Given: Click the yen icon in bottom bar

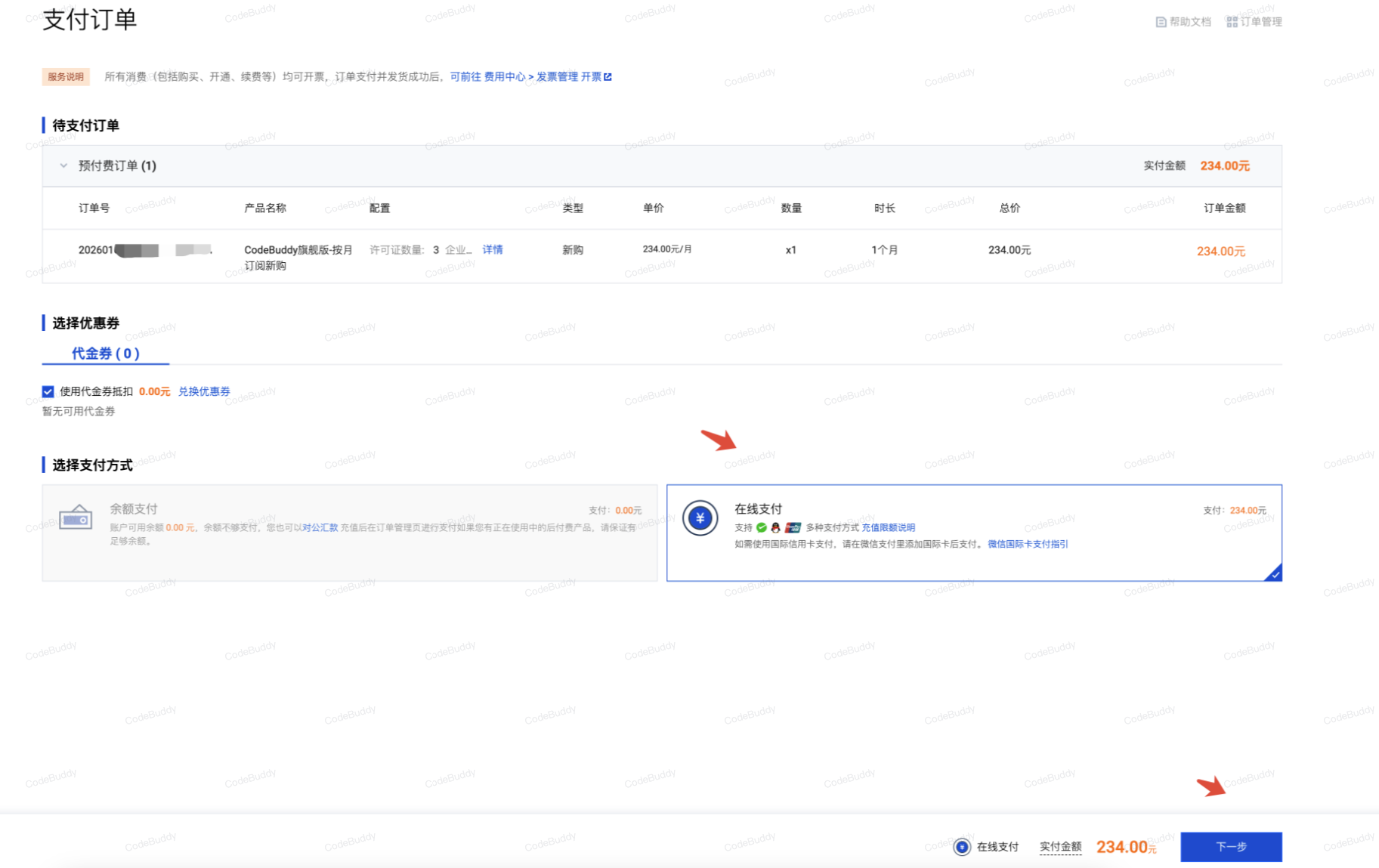Looking at the screenshot, I should point(961,847).
